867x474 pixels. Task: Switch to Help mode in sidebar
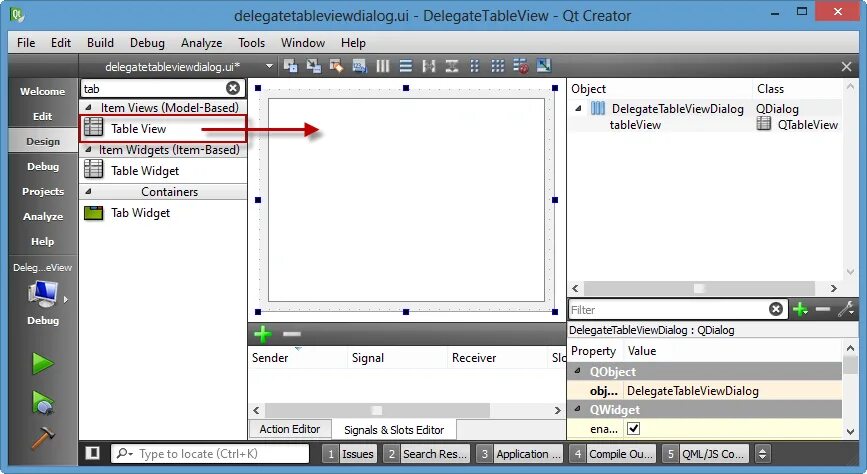click(43, 241)
